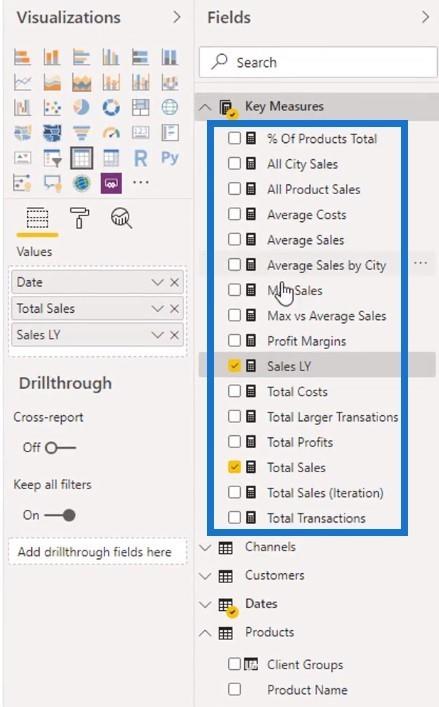The image size is (439, 707).
Task: Remove the Date field from Values
Action: click(x=174, y=283)
